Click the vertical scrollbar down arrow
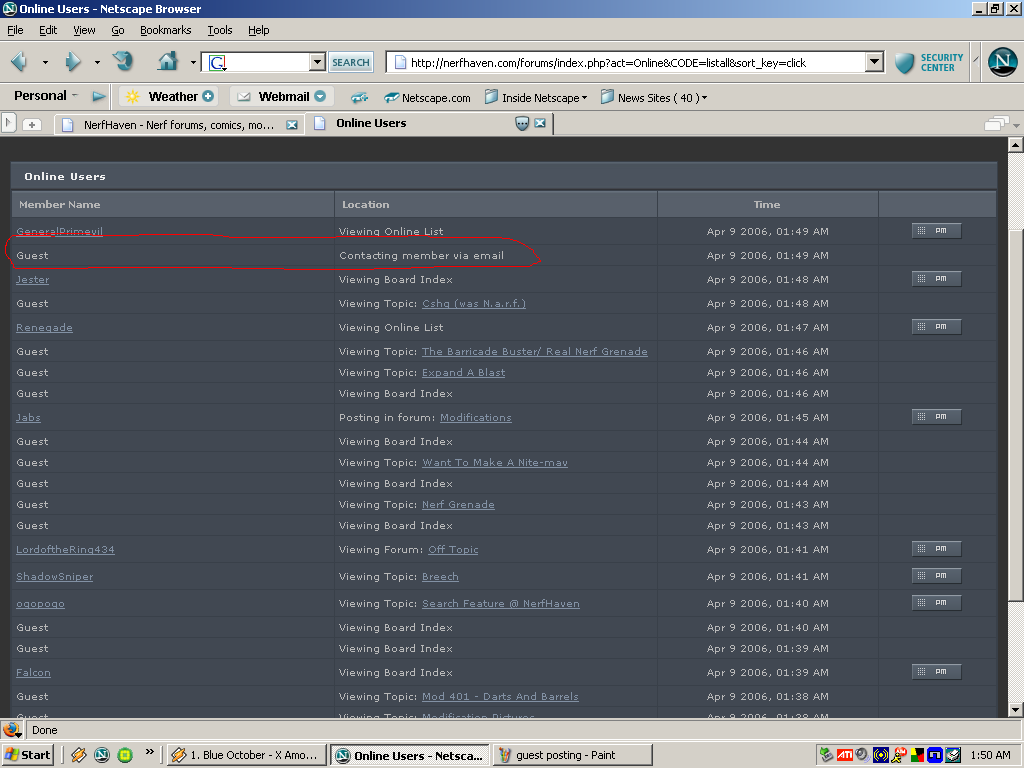1024x768 pixels. coord(1016,710)
